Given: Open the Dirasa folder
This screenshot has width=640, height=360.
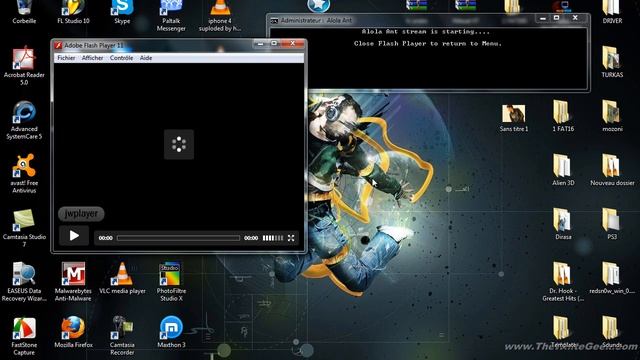Looking at the screenshot, I should [563, 224].
